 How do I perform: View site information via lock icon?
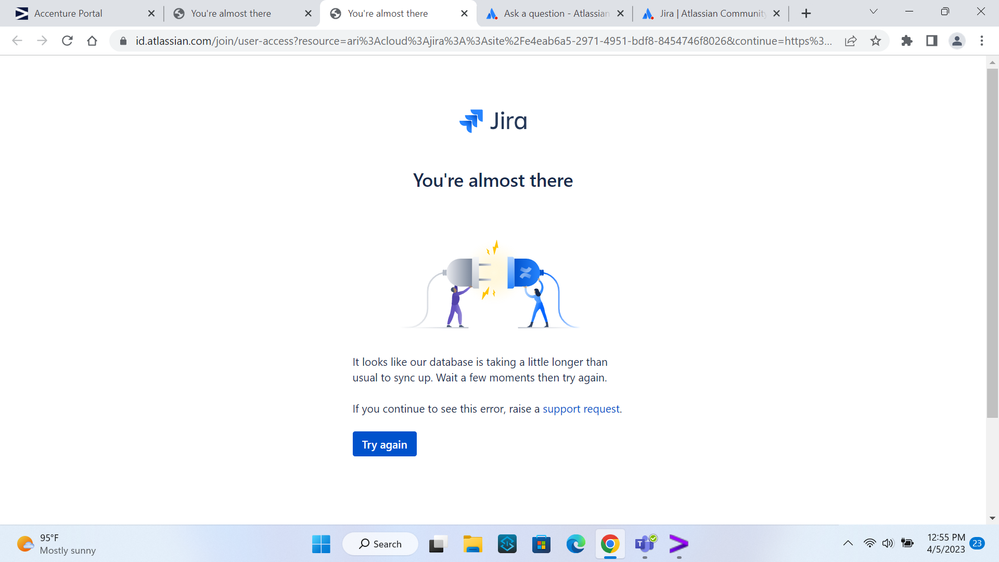tap(123, 41)
